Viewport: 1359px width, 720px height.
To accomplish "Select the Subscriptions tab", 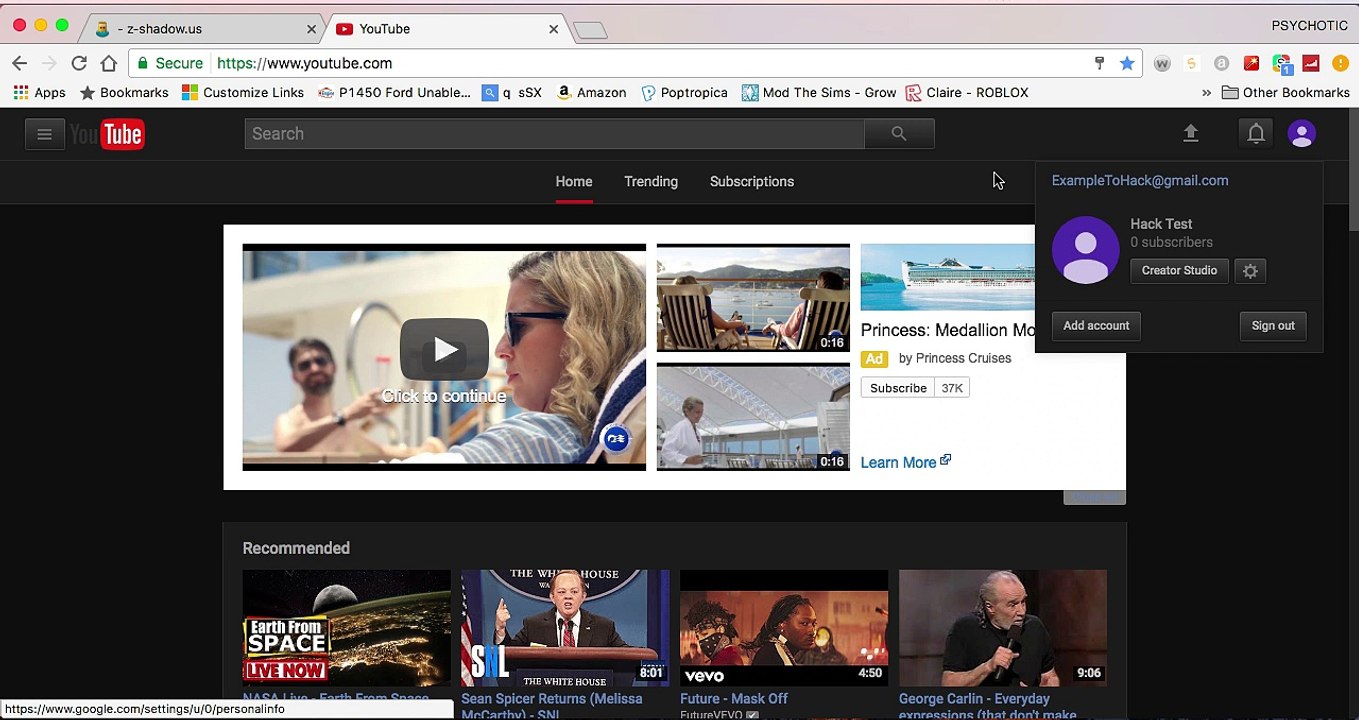I will tap(752, 181).
